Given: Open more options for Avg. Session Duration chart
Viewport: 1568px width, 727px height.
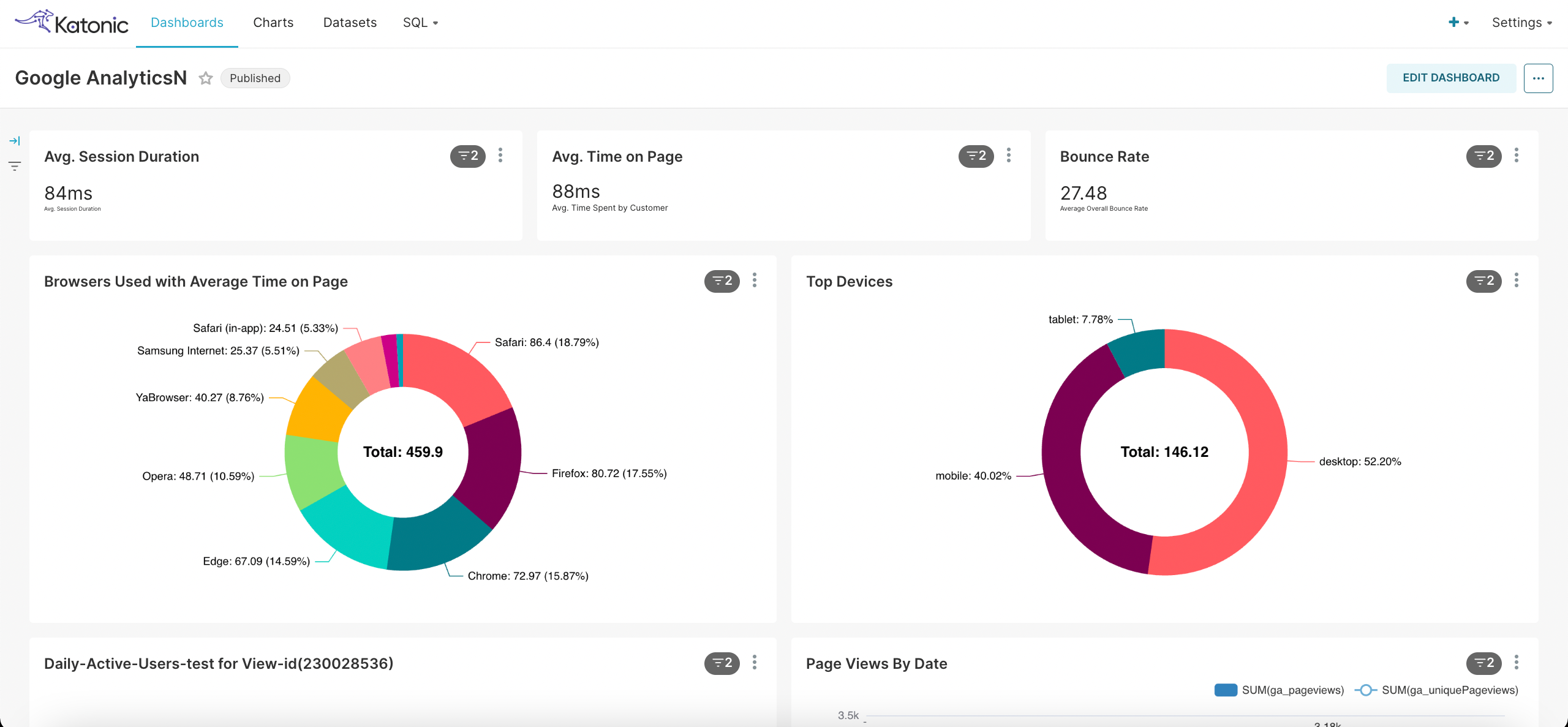Looking at the screenshot, I should coord(501,156).
